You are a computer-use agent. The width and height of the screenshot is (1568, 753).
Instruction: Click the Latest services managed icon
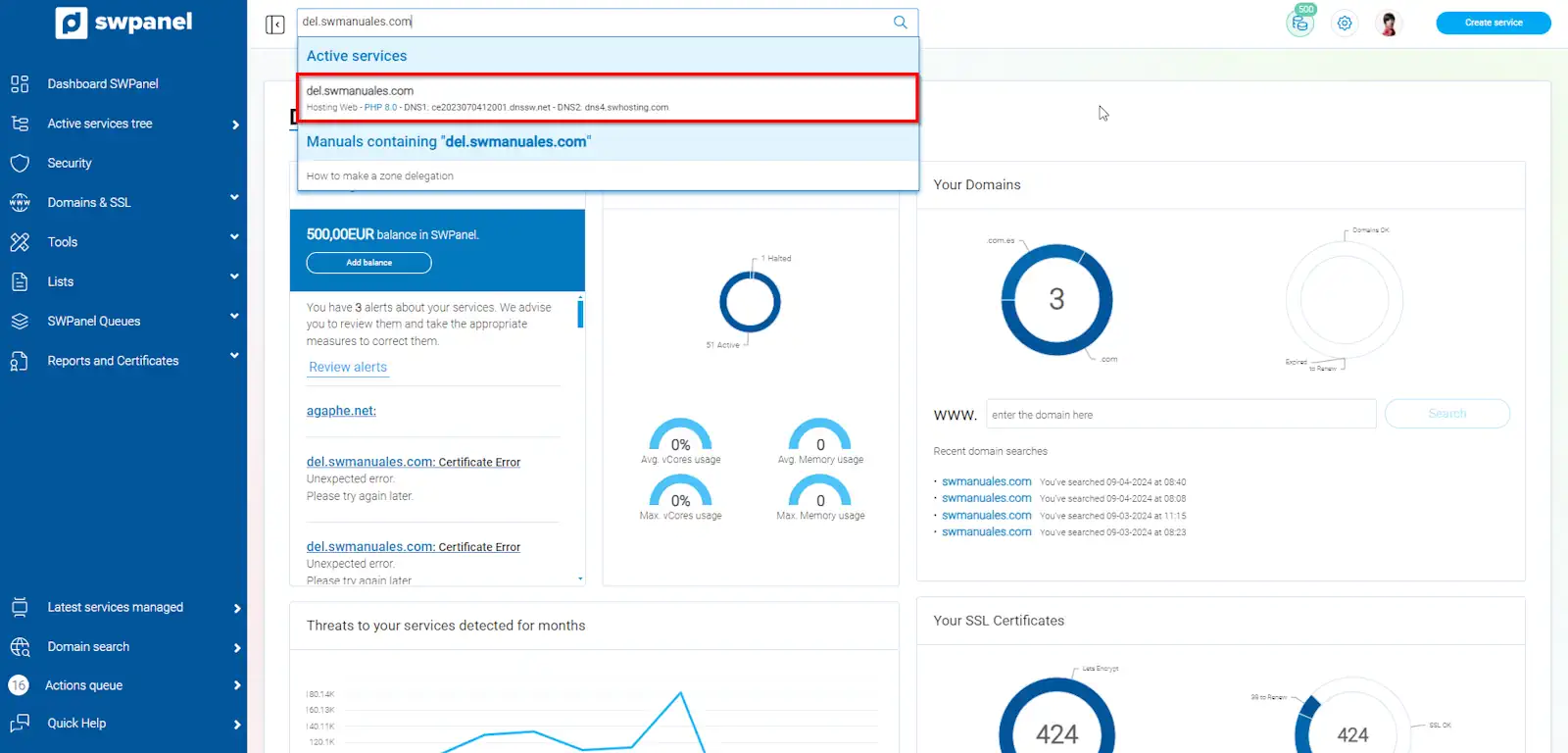[x=20, y=607]
